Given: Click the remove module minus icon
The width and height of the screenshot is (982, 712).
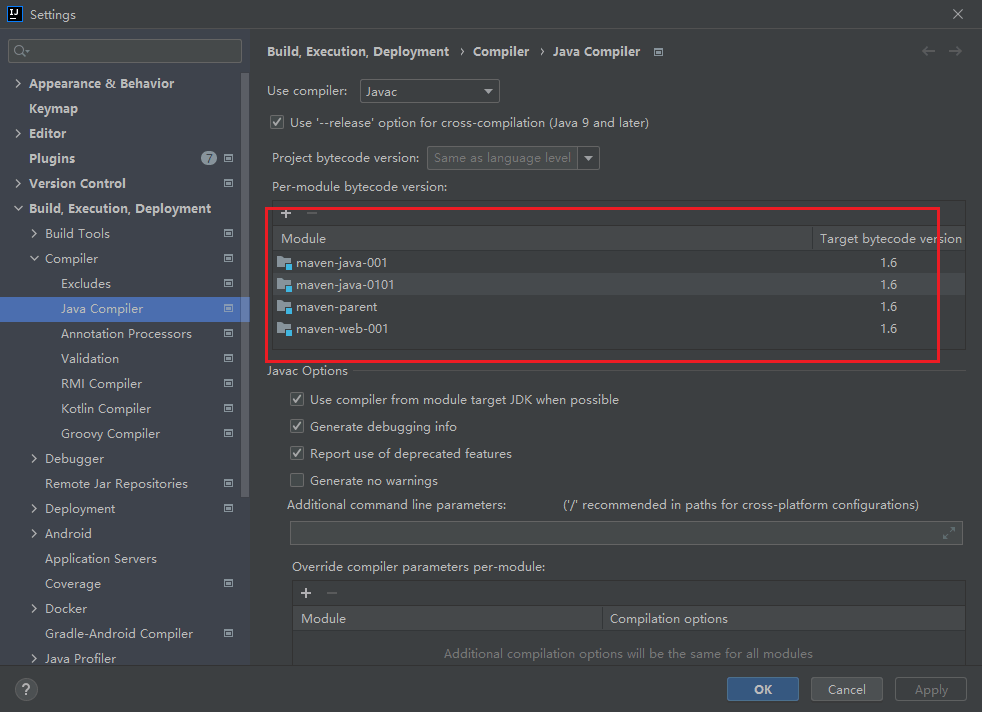Looking at the screenshot, I should 312,214.
